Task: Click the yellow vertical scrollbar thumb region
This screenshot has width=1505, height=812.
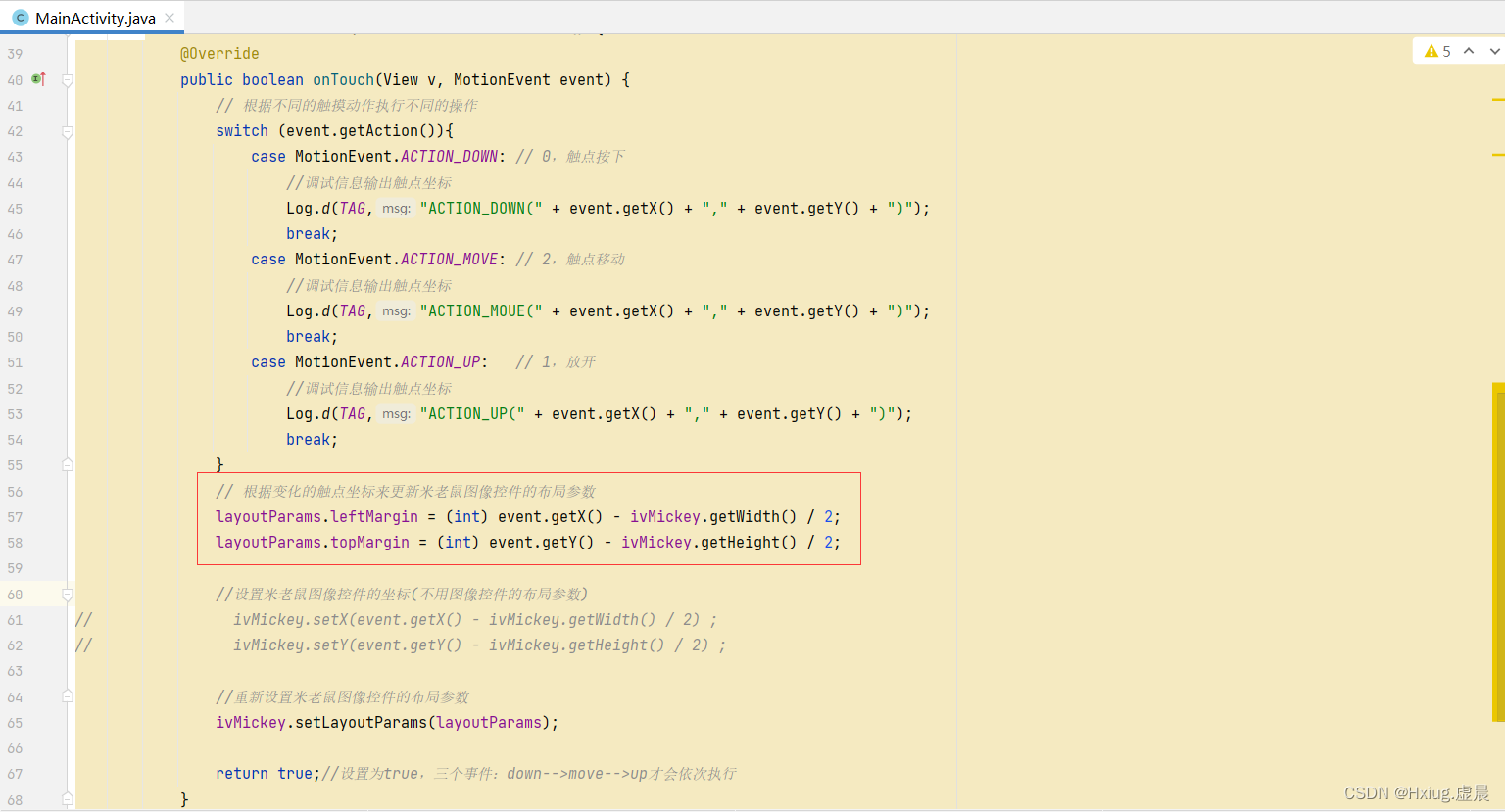Action: (x=1498, y=551)
